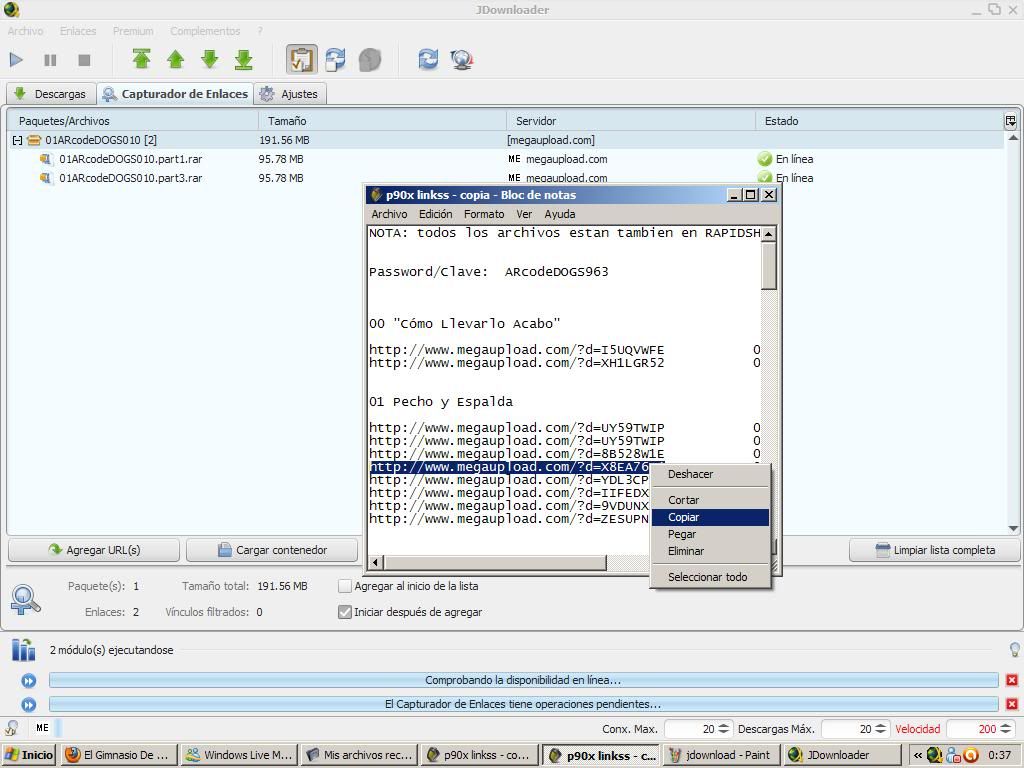Click Agregar URL(s) button

[94, 550]
